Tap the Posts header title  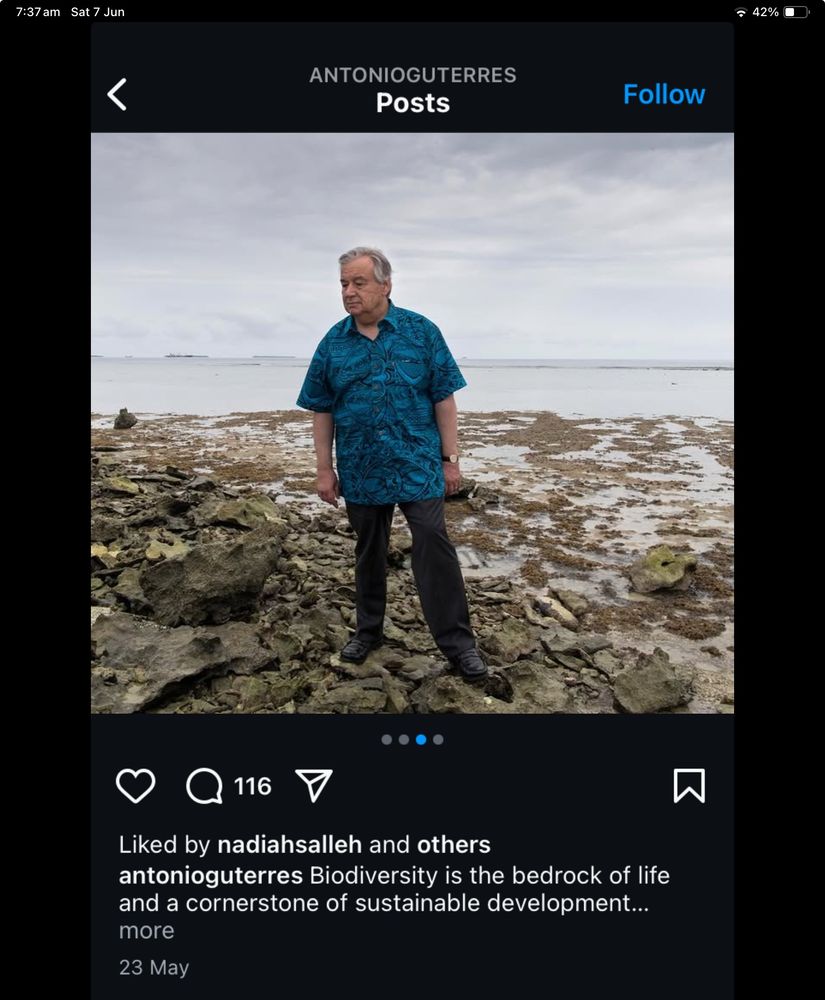(x=413, y=102)
